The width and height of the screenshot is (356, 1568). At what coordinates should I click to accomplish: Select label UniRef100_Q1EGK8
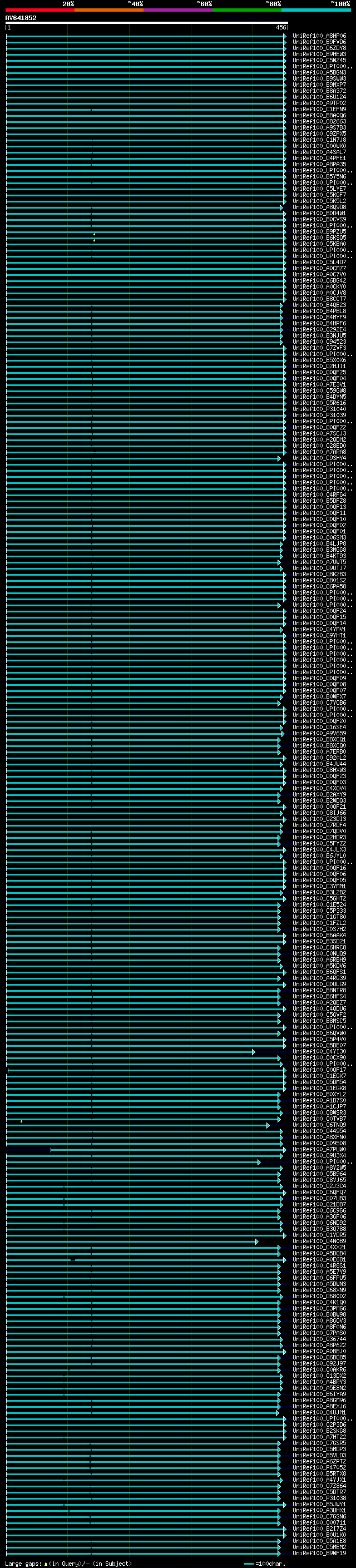(319, 1089)
